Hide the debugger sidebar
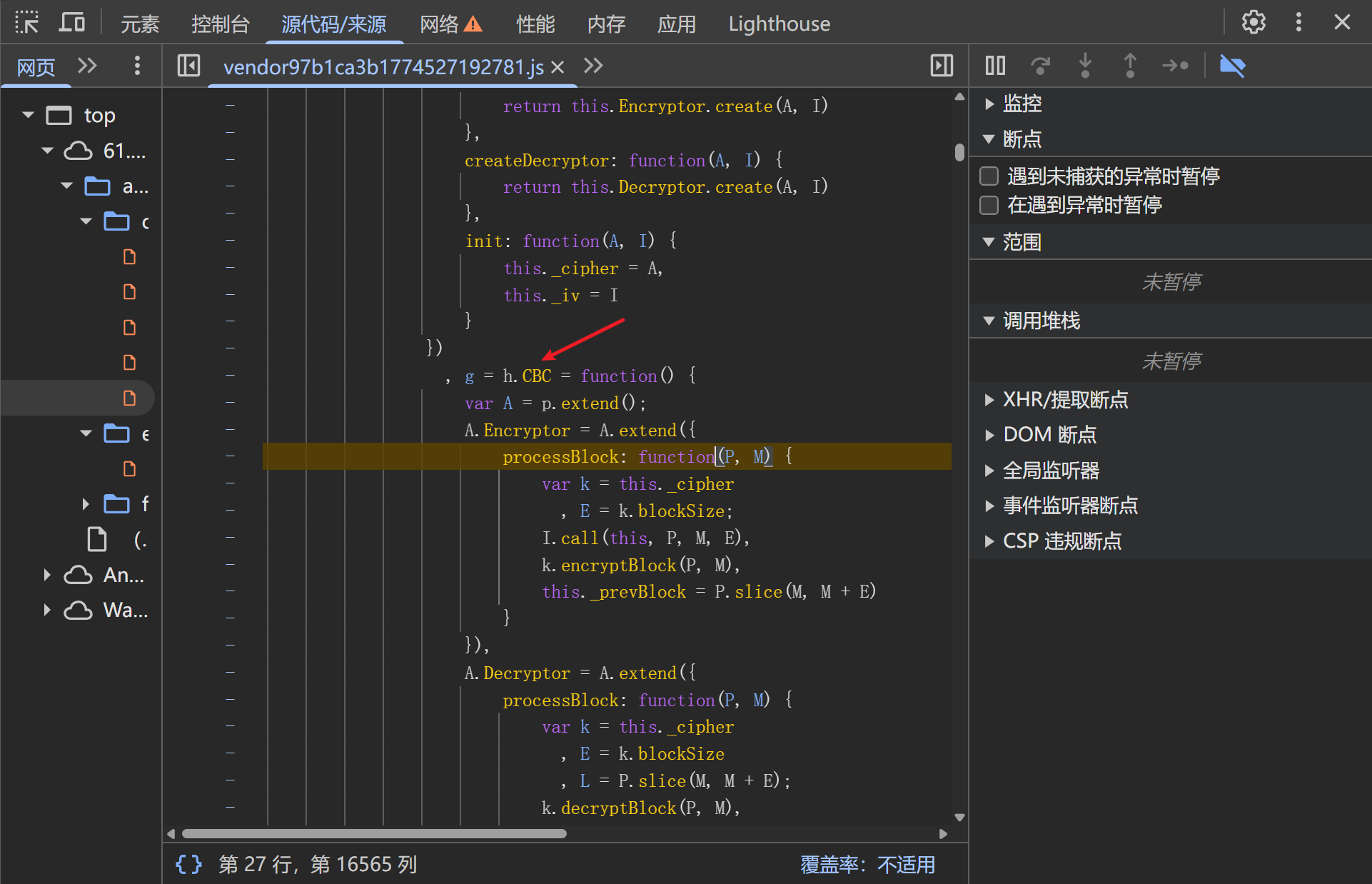 (942, 66)
